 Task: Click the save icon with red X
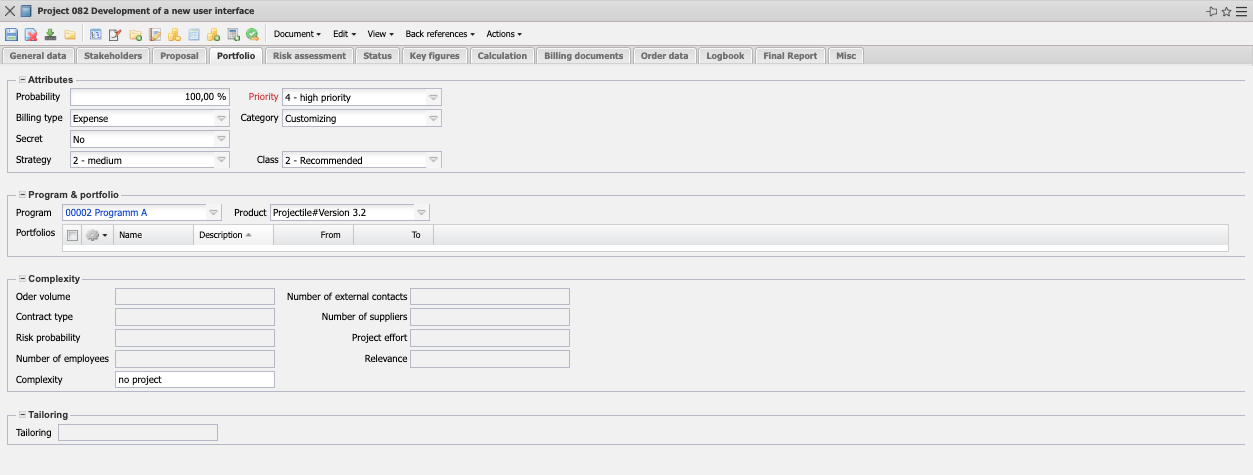[x=31, y=34]
